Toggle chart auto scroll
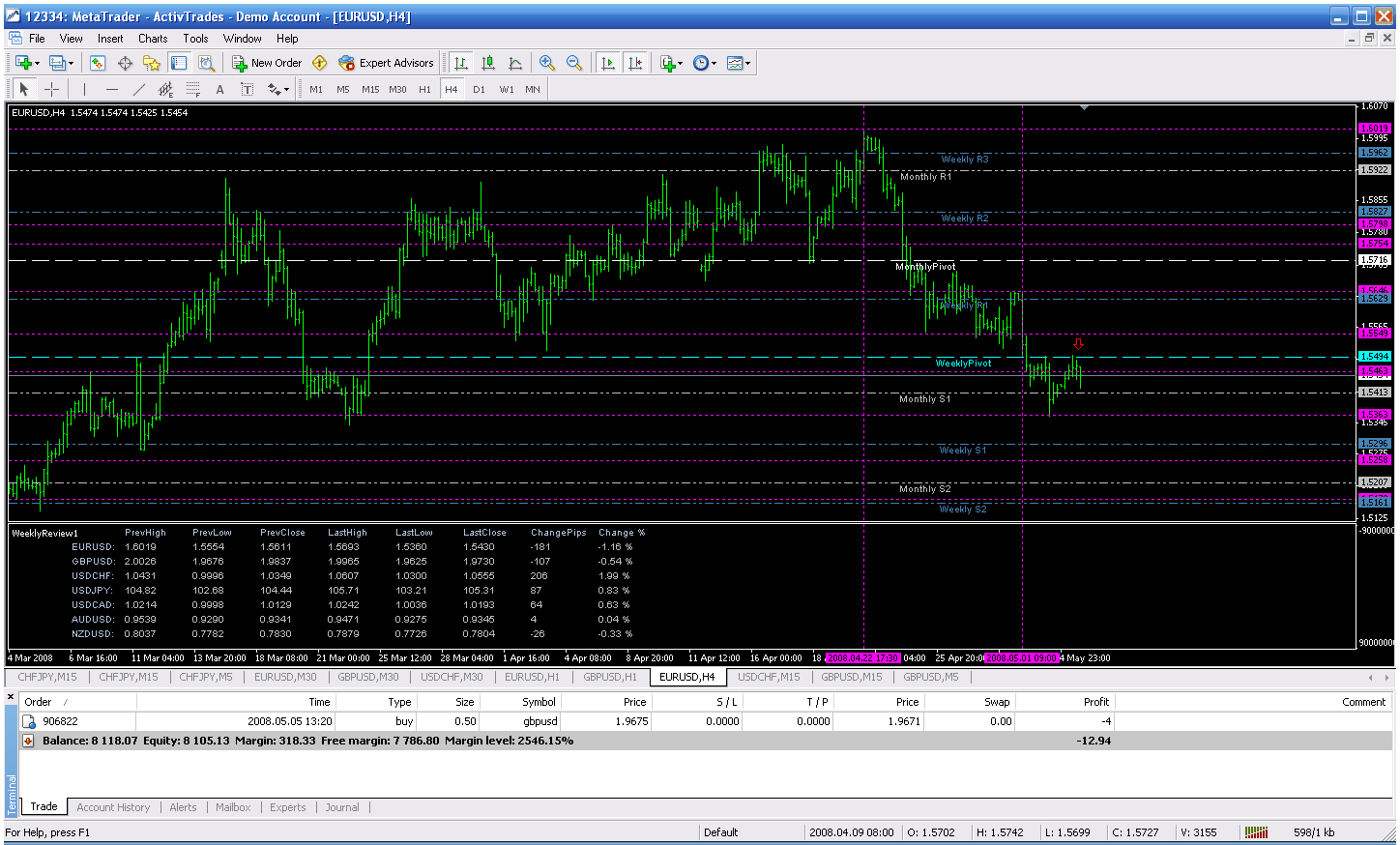Viewport: 1400px width, 845px height. [x=608, y=63]
